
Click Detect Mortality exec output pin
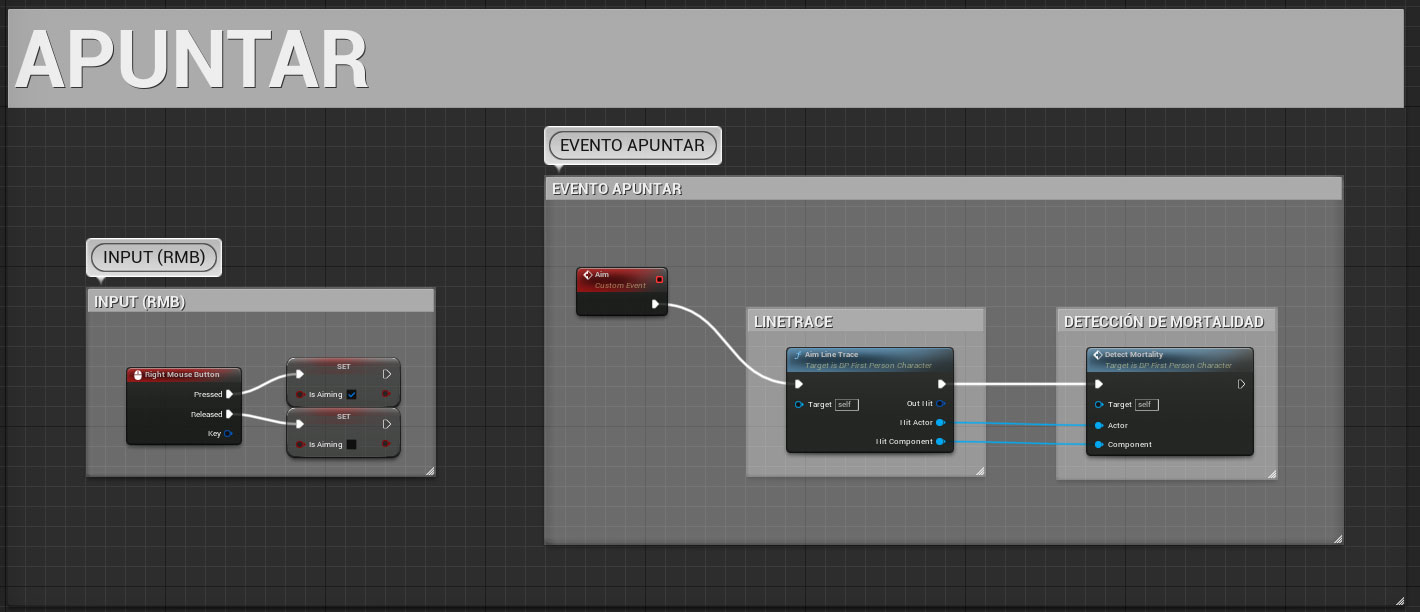pos(1241,384)
